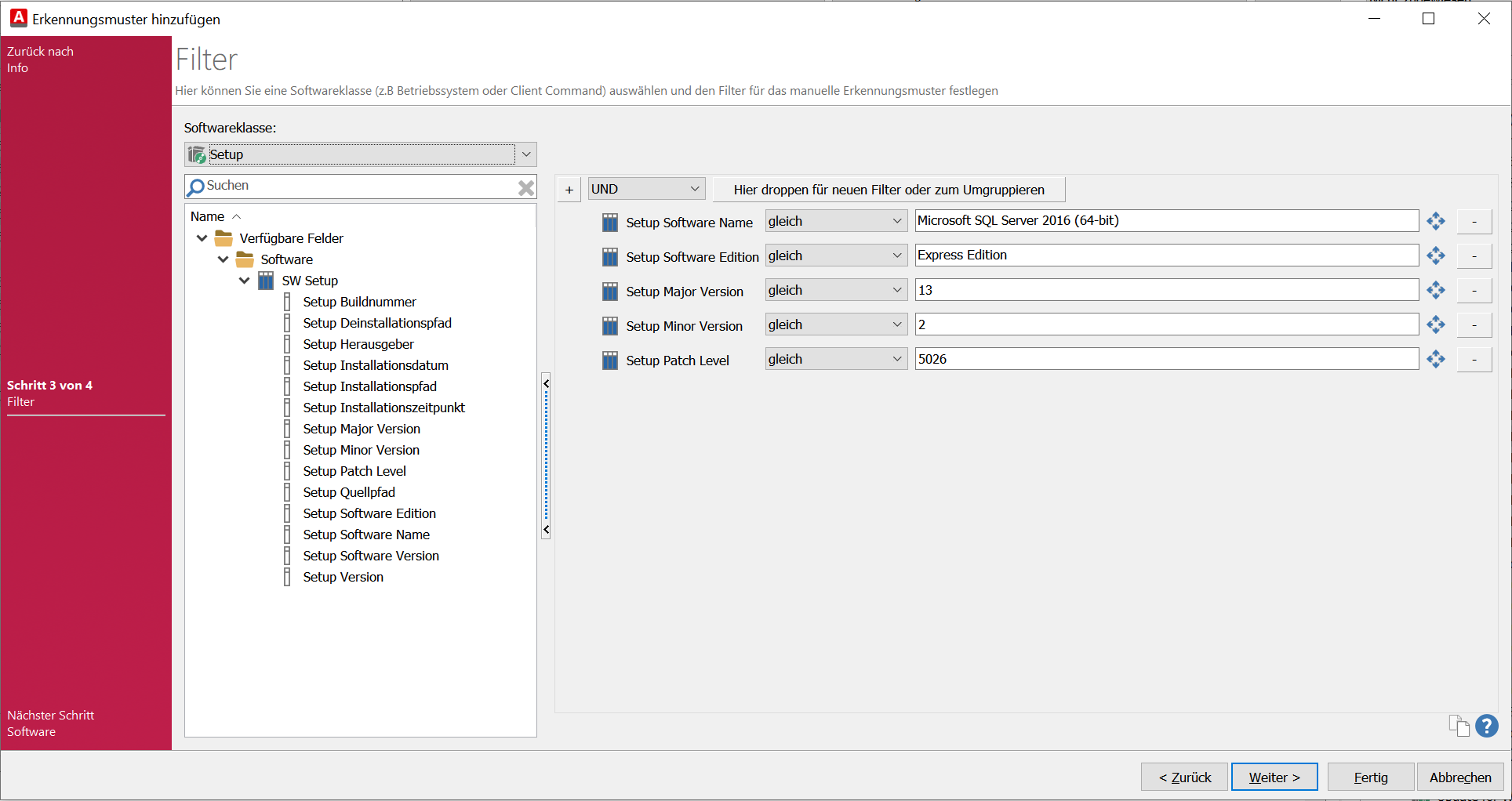This screenshot has width=1512, height=801.
Task: Click the blue help question mark icon
Action: point(1486,726)
